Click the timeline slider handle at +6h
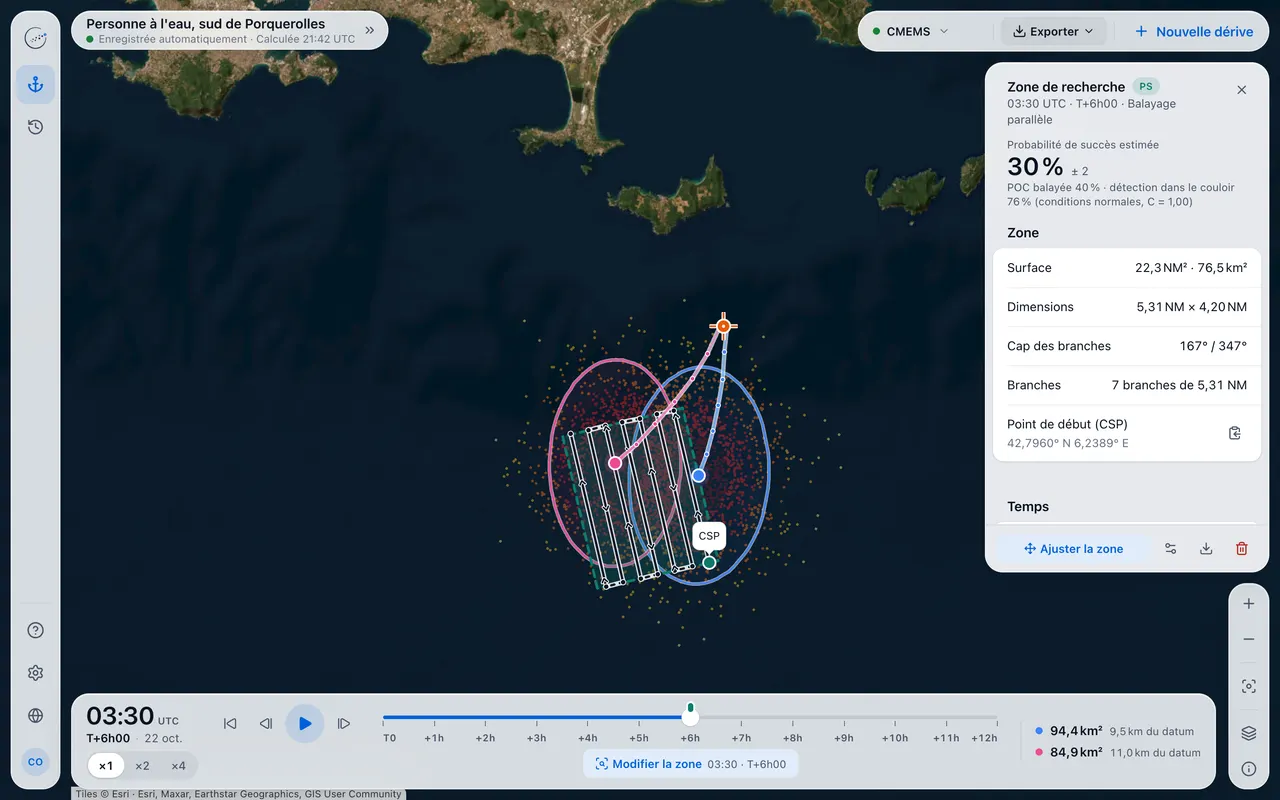This screenshot has height=800, width=1280. (x=690, y=716)
